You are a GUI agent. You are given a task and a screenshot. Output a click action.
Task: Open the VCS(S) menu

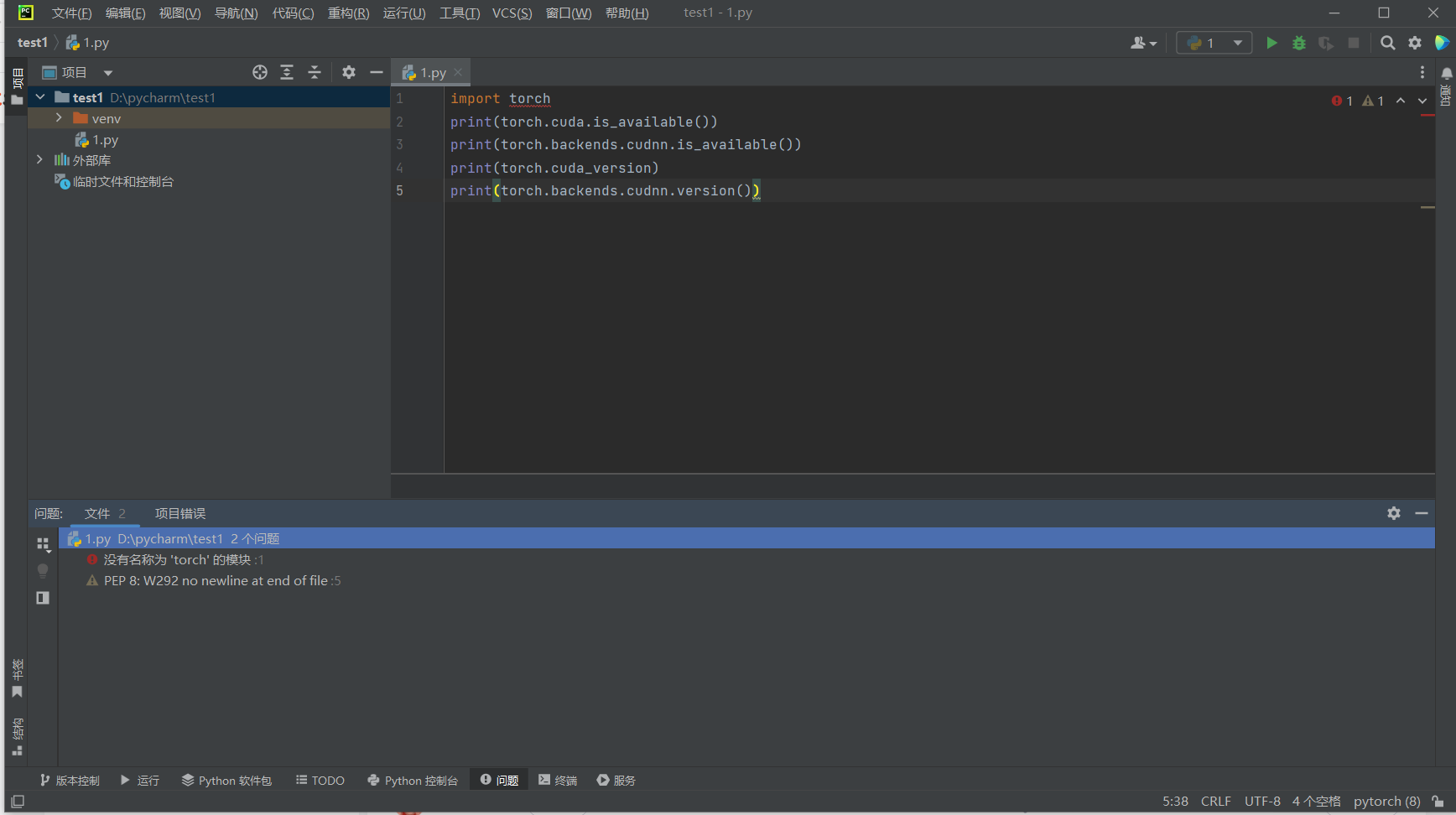(x=512, y=13)
